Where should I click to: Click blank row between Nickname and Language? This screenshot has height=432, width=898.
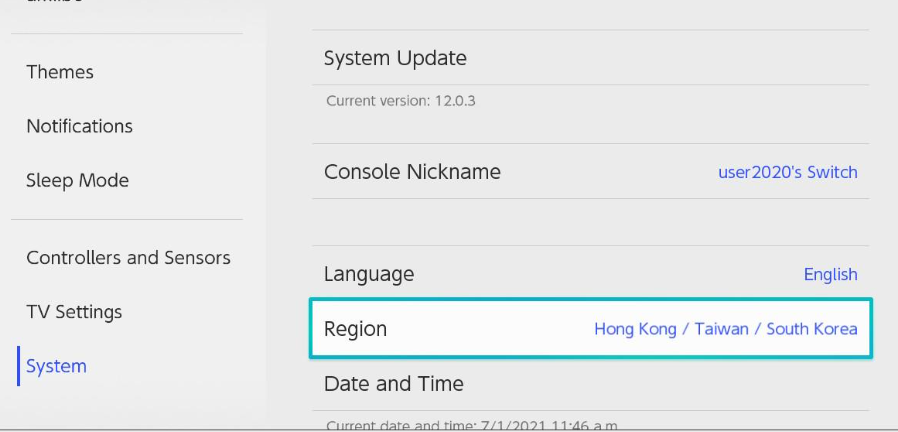click(590, 222)
